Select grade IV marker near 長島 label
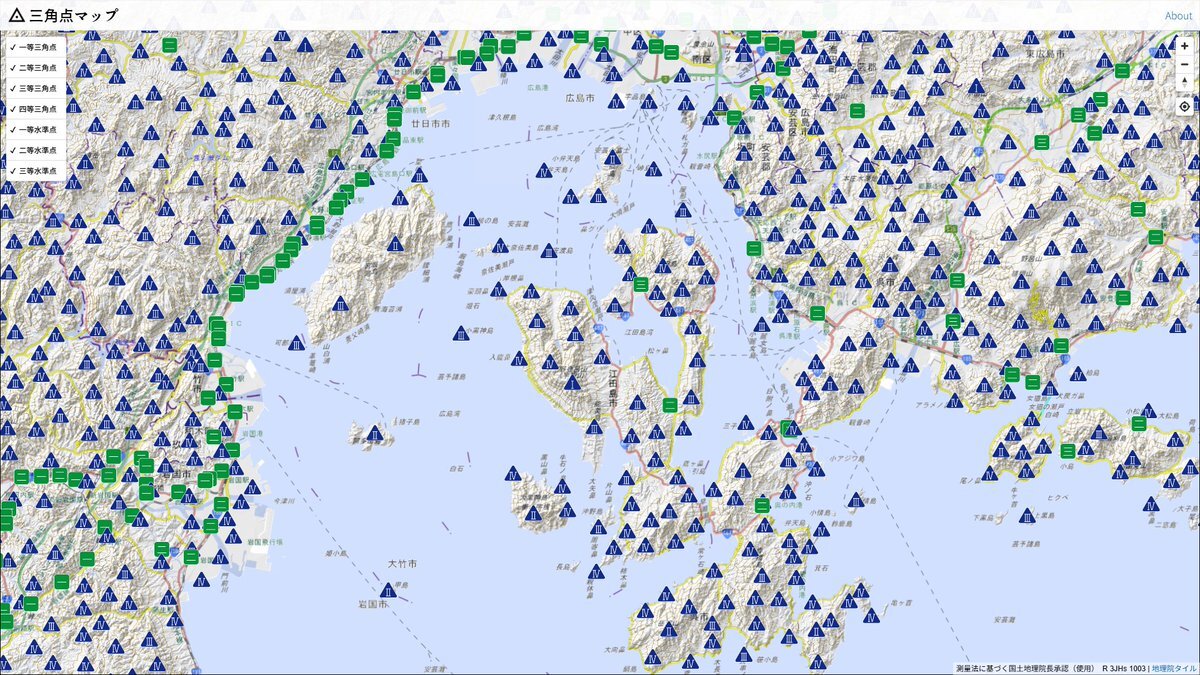1200x675 pixels. point(597,572)
